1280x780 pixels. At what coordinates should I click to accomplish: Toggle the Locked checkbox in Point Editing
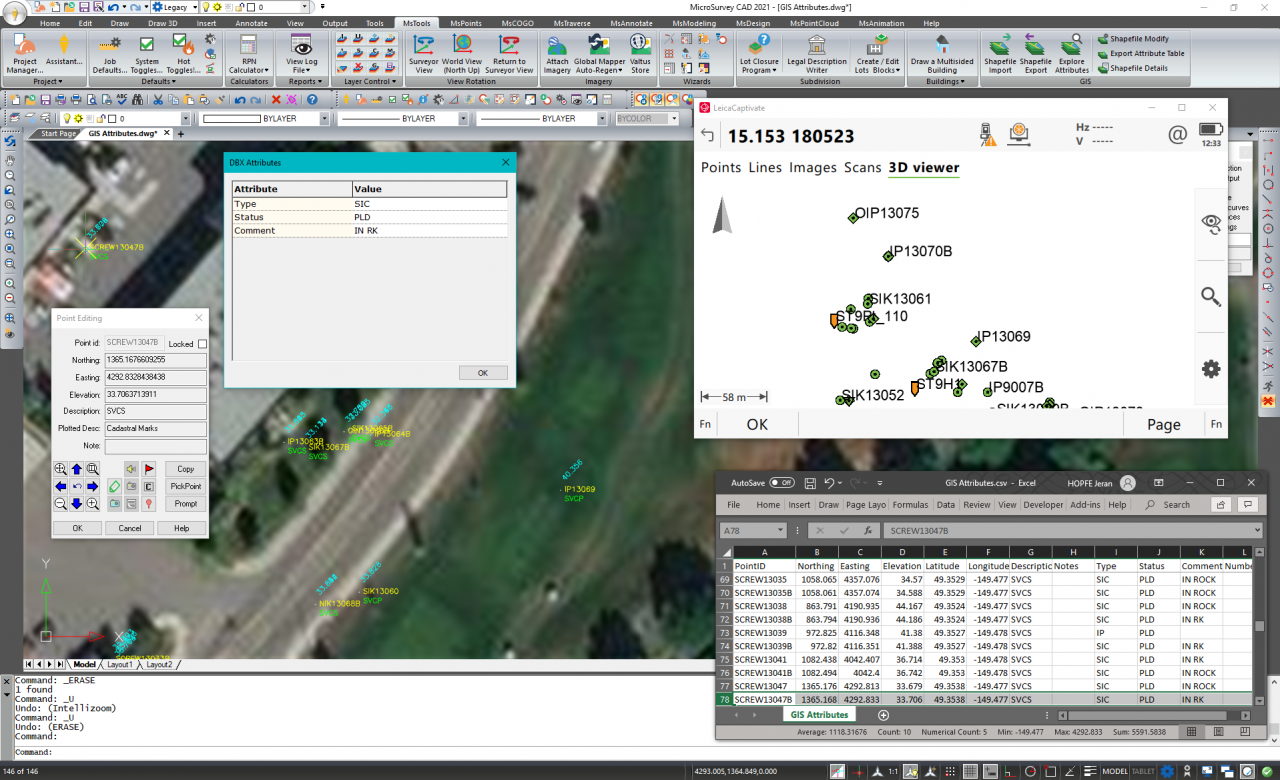tap(202, 344)
